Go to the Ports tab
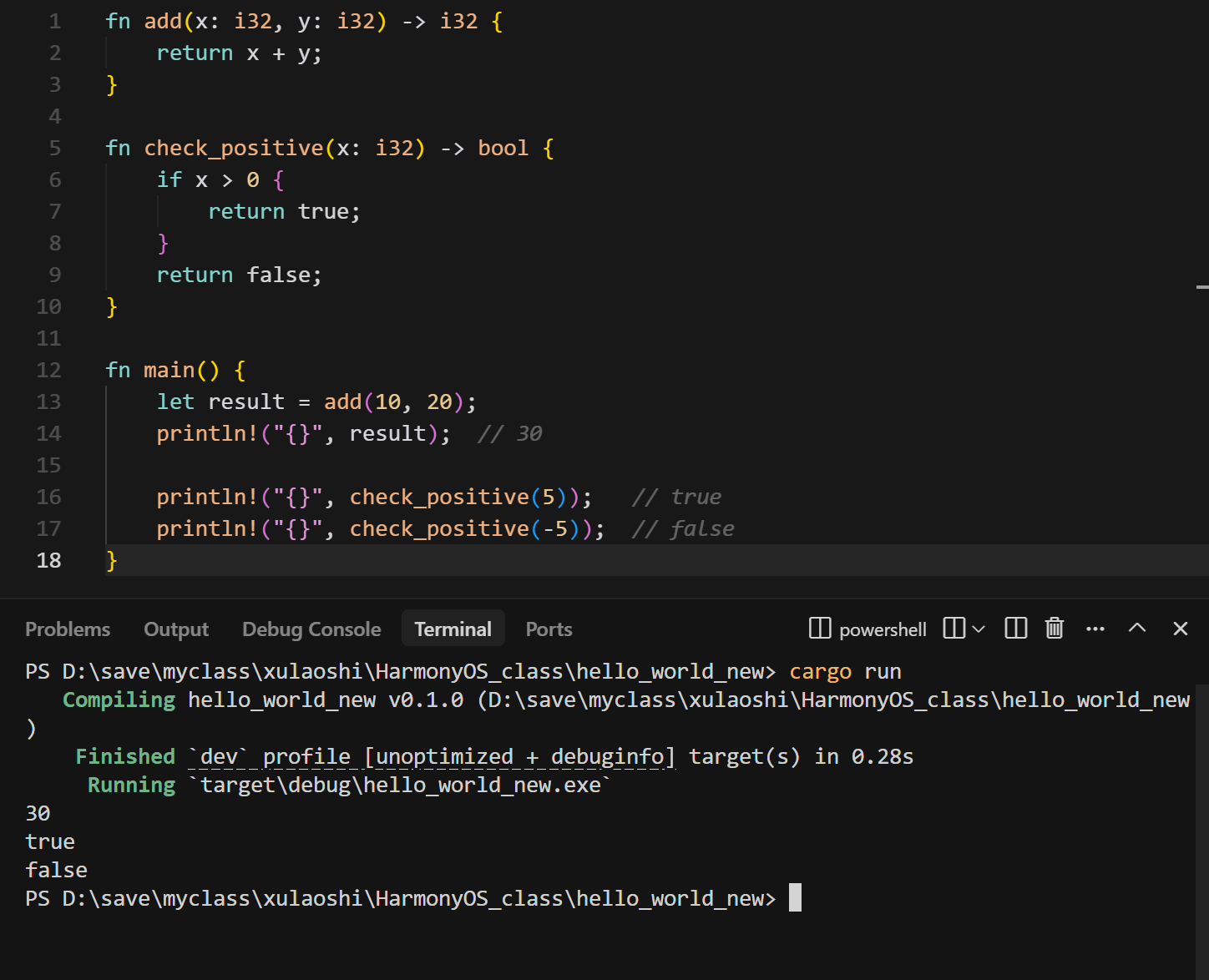This screenshot has height=980, width=1209. (x=549, y=629)
